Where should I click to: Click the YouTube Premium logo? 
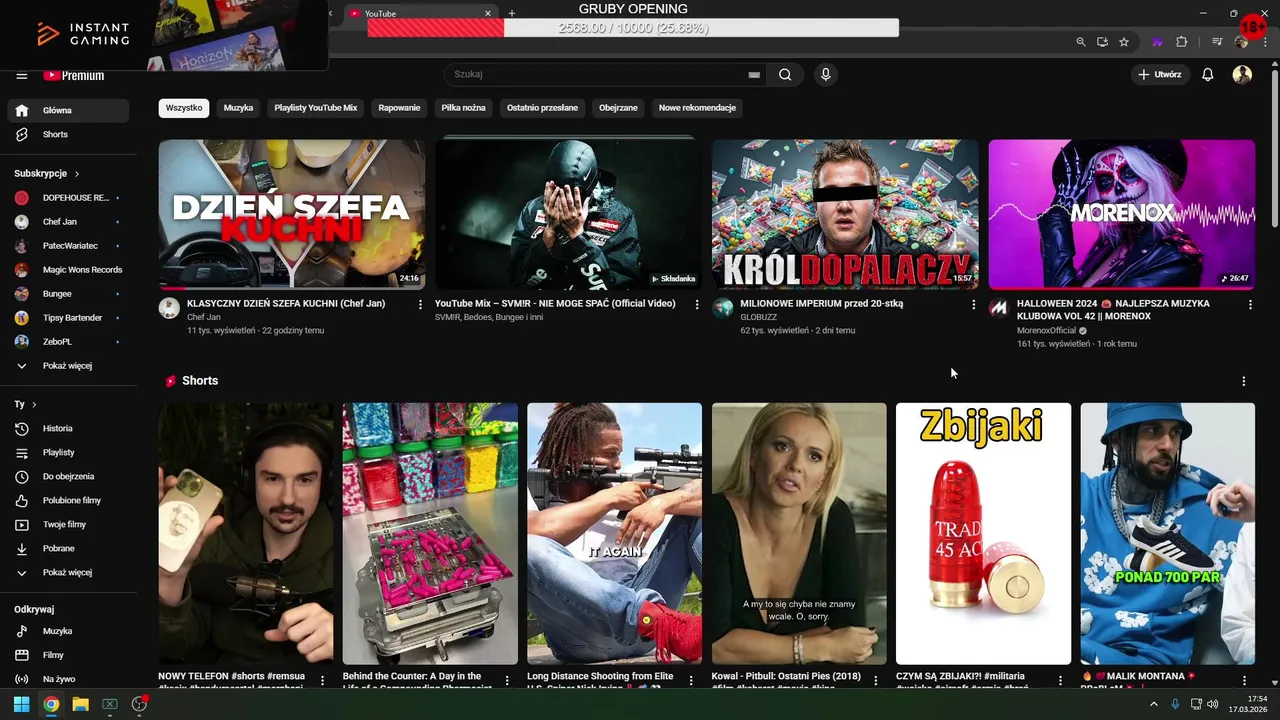point(73,76)
